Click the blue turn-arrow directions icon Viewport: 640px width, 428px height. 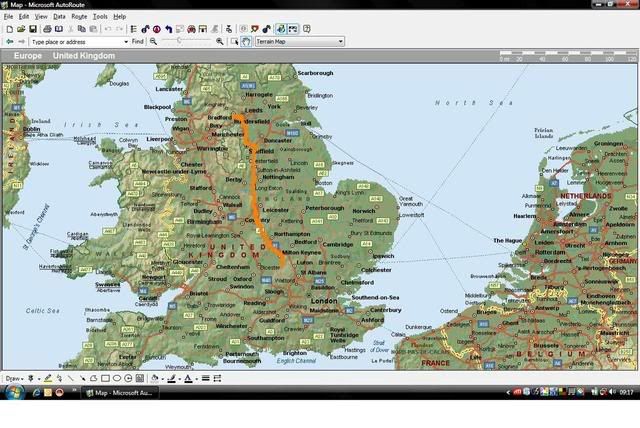[168, 29]
